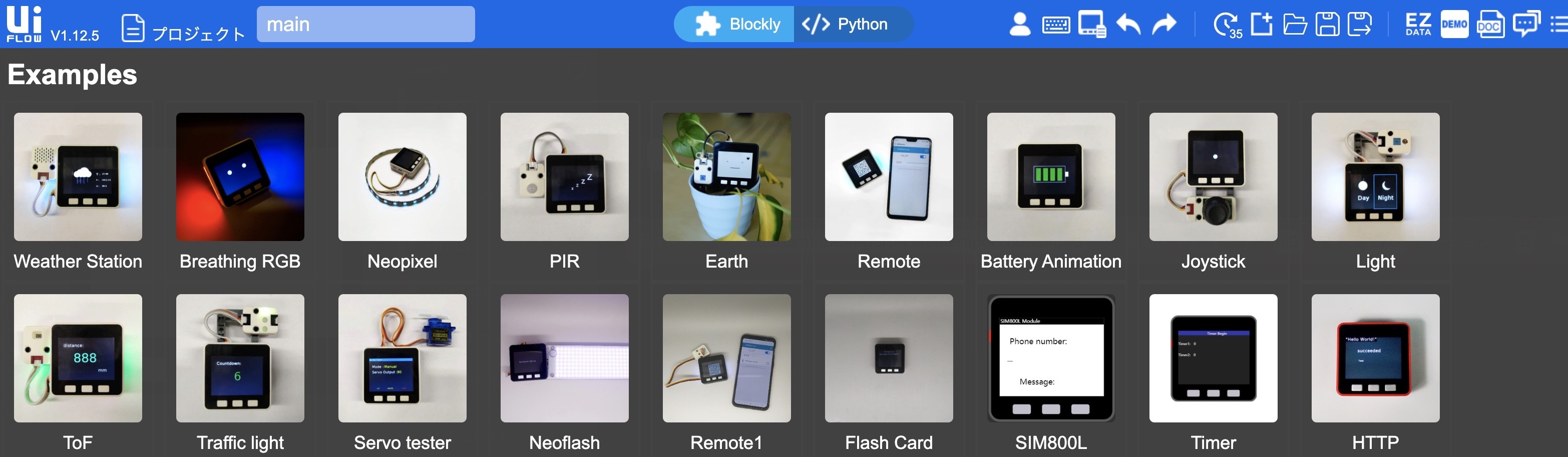Open EZ DATA from the toolbar
1568x457 pixels.
(1418, 25)
